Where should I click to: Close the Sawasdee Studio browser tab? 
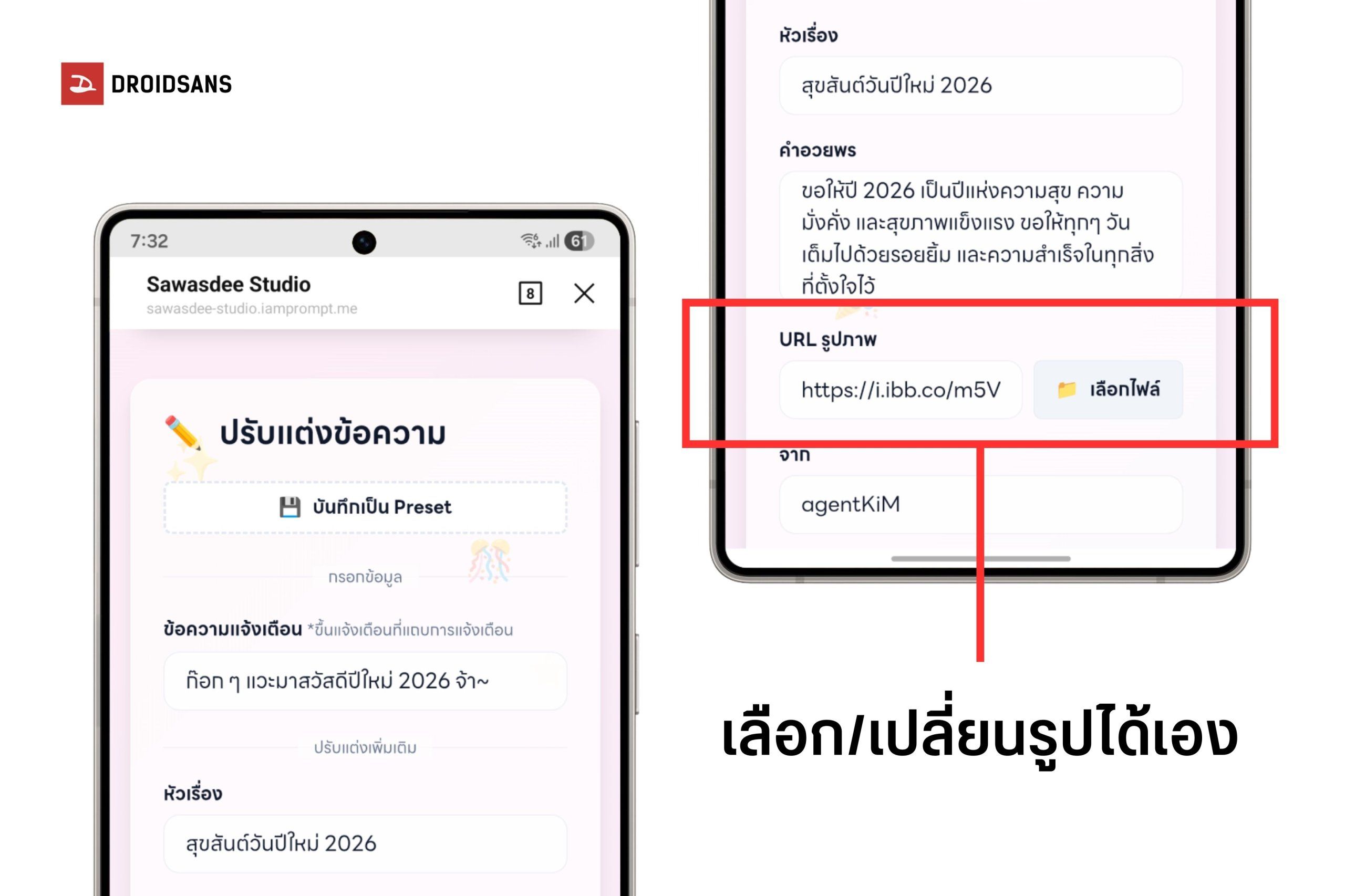tap(584, 293)
